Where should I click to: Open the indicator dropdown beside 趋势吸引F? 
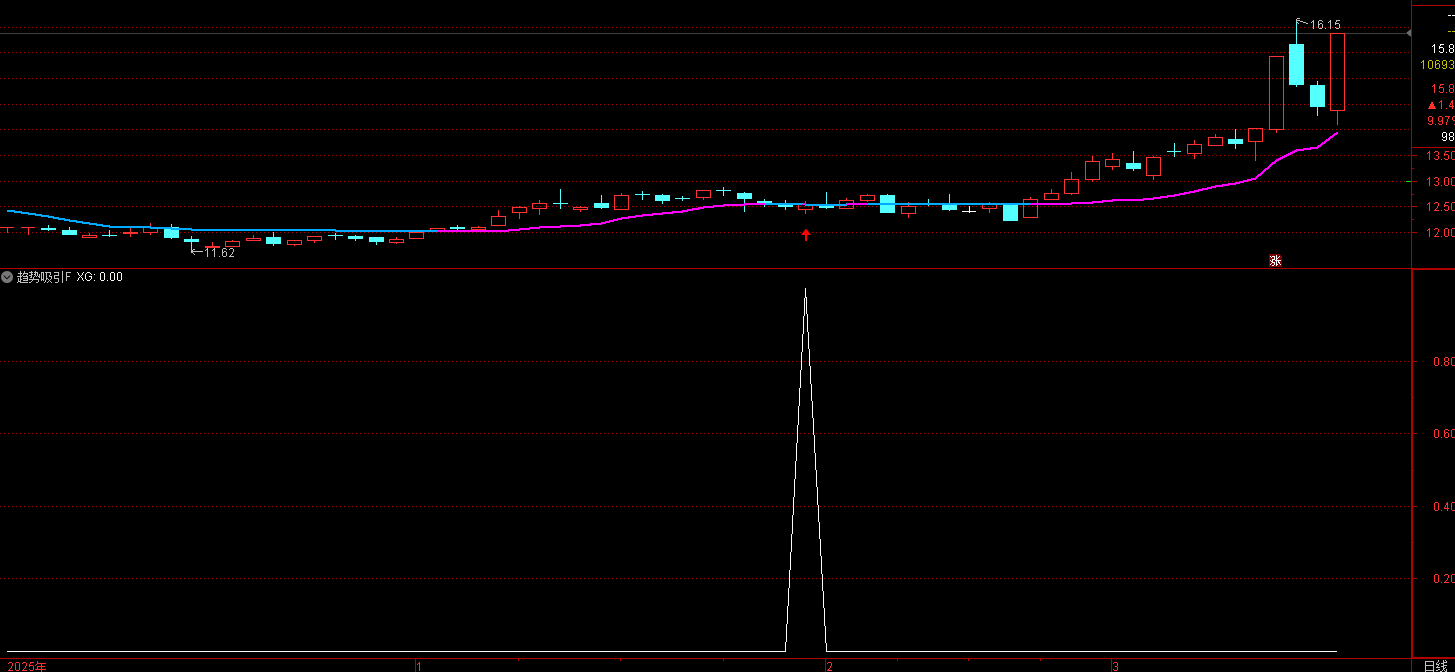coord(7,277)
